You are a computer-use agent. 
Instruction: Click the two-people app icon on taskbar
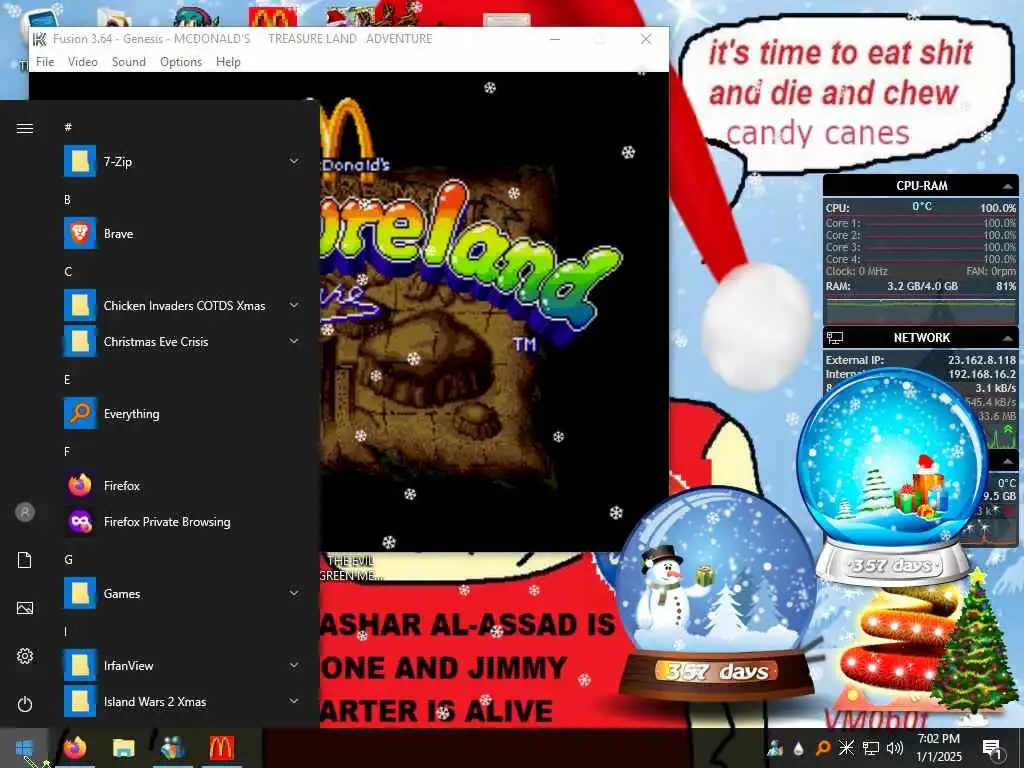point(172,748)
